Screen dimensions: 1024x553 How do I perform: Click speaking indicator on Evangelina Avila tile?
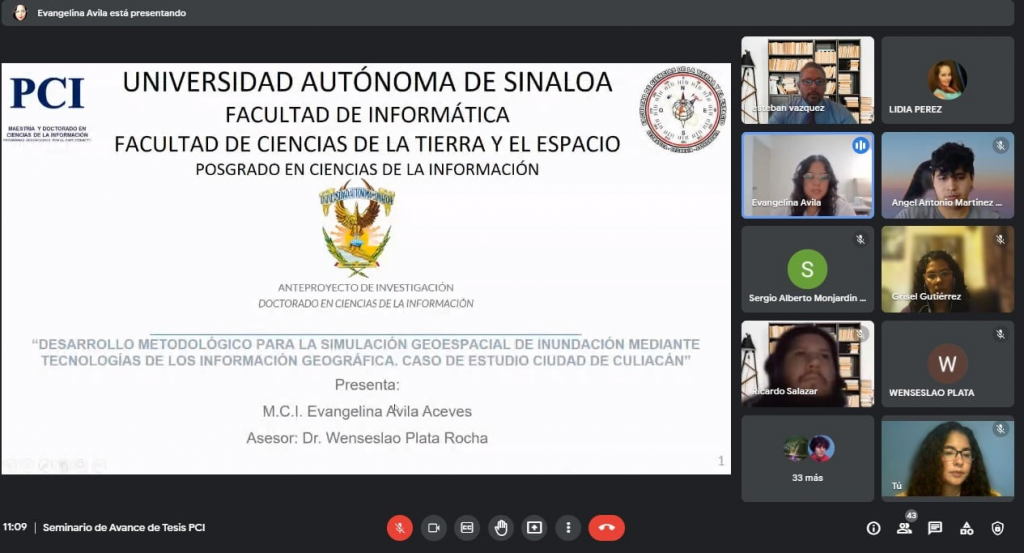coord(860,146)
